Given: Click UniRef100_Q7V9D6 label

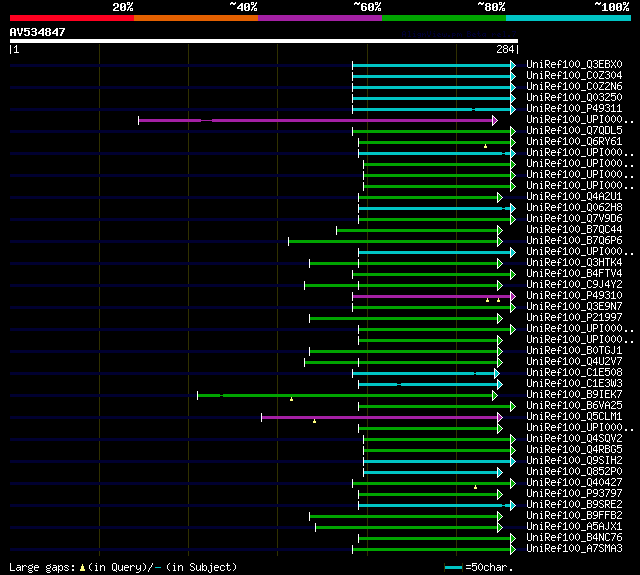Looking at the screenshot, I should 574,219.
